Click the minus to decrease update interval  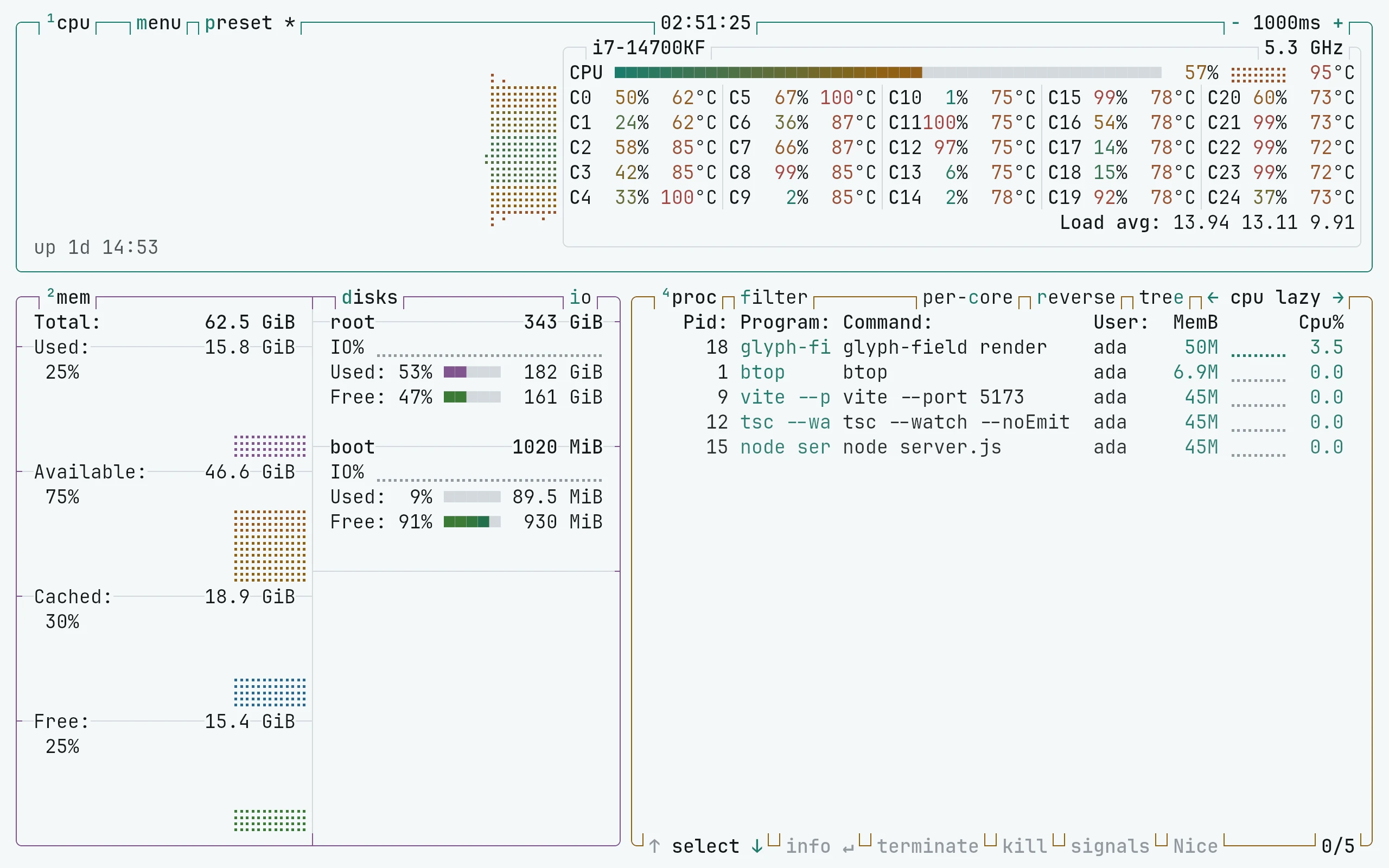(1235, 23)
